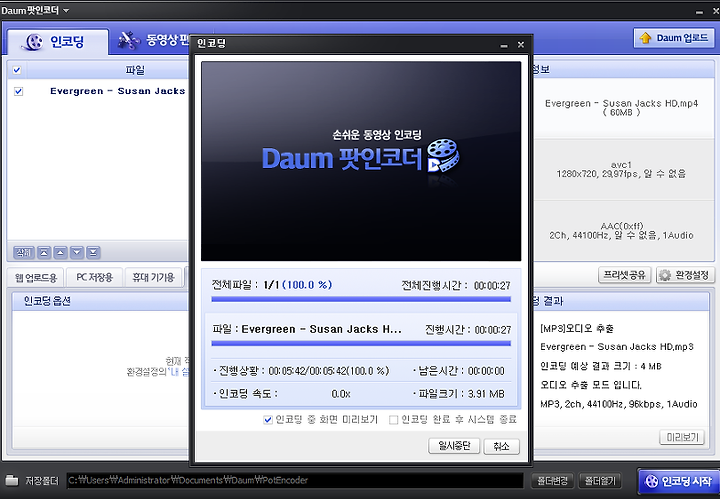This screenshot has width=720, height=499.
Task: Click the 파일크기 3.91 MB value
Action: click(486, 394)
